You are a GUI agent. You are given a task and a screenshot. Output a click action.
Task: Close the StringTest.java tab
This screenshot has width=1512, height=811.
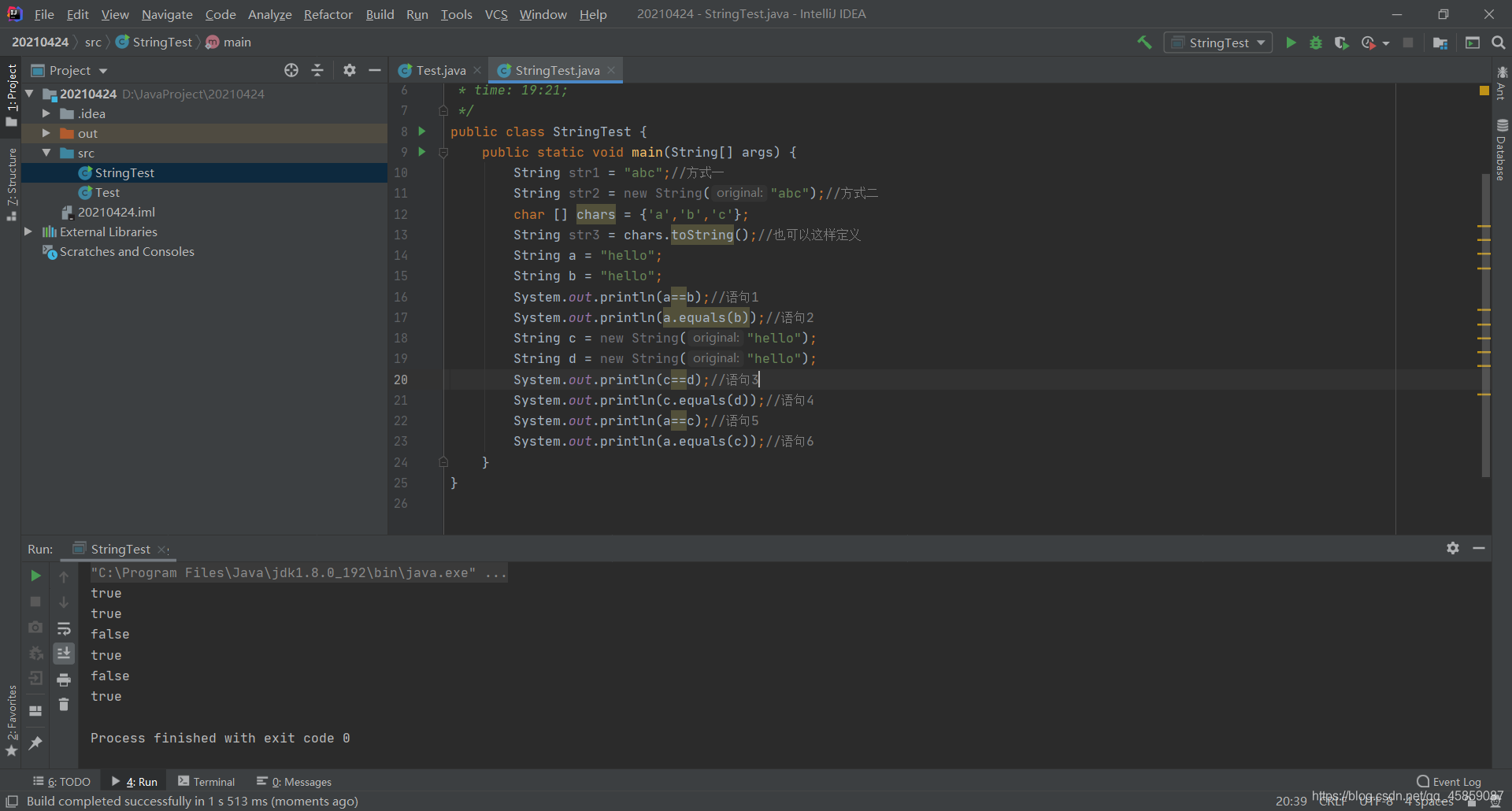coord(611,70)
